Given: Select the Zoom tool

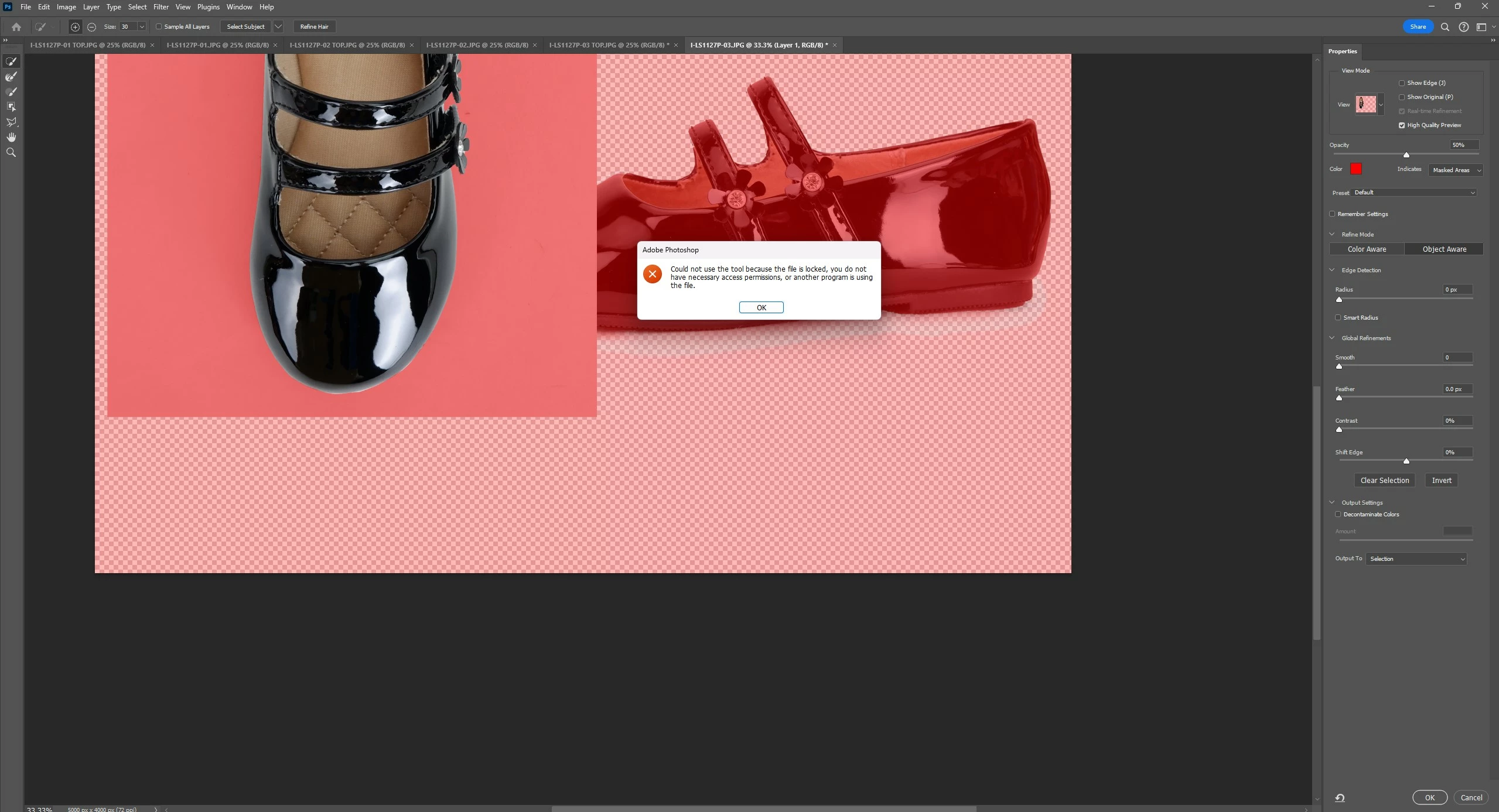Looking at the screenshot, I should tap(11, 153).
